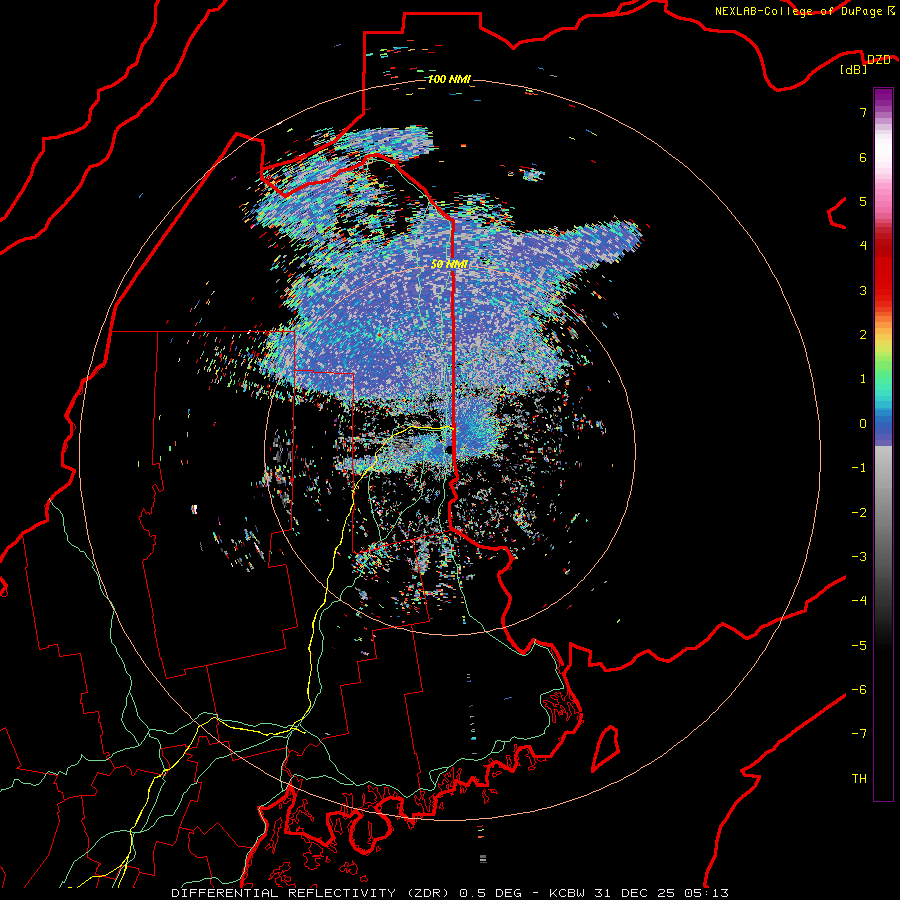Click the positive 6 value on dB scale

(x=863, y=157)
